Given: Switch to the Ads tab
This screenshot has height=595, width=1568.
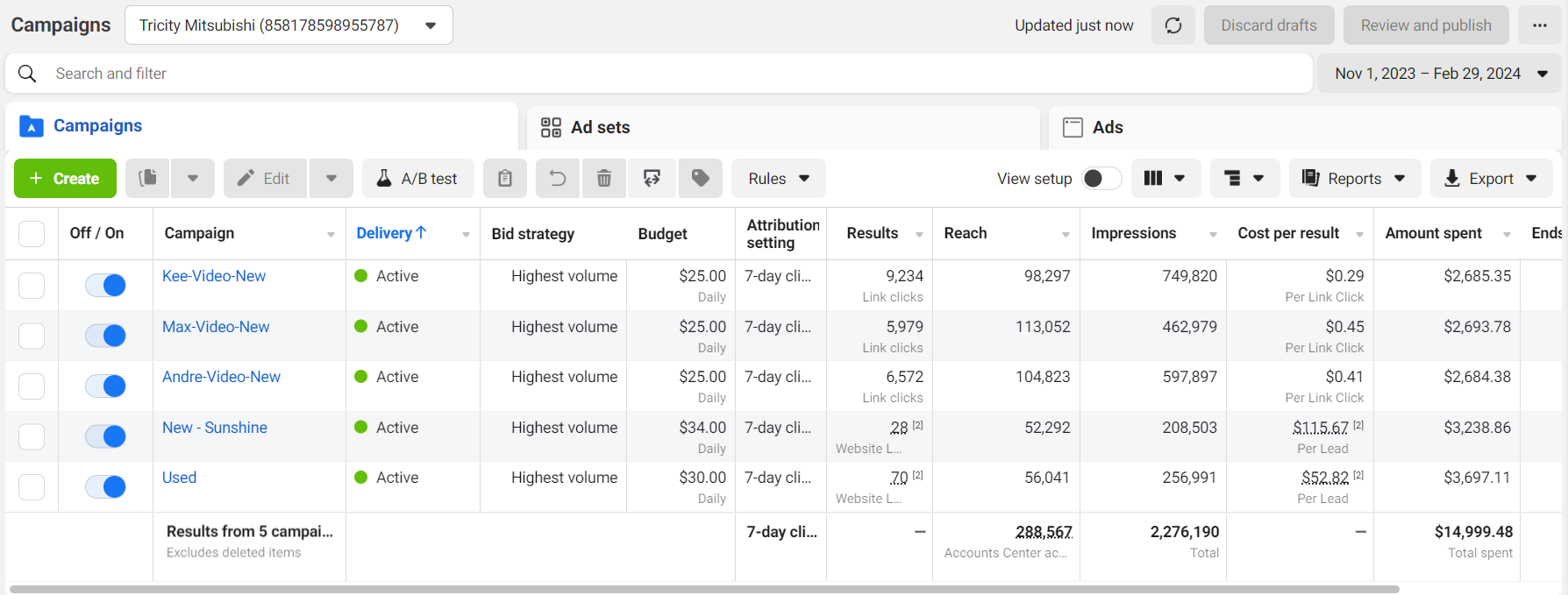Looking at the screenshot, I should 1107,127.
